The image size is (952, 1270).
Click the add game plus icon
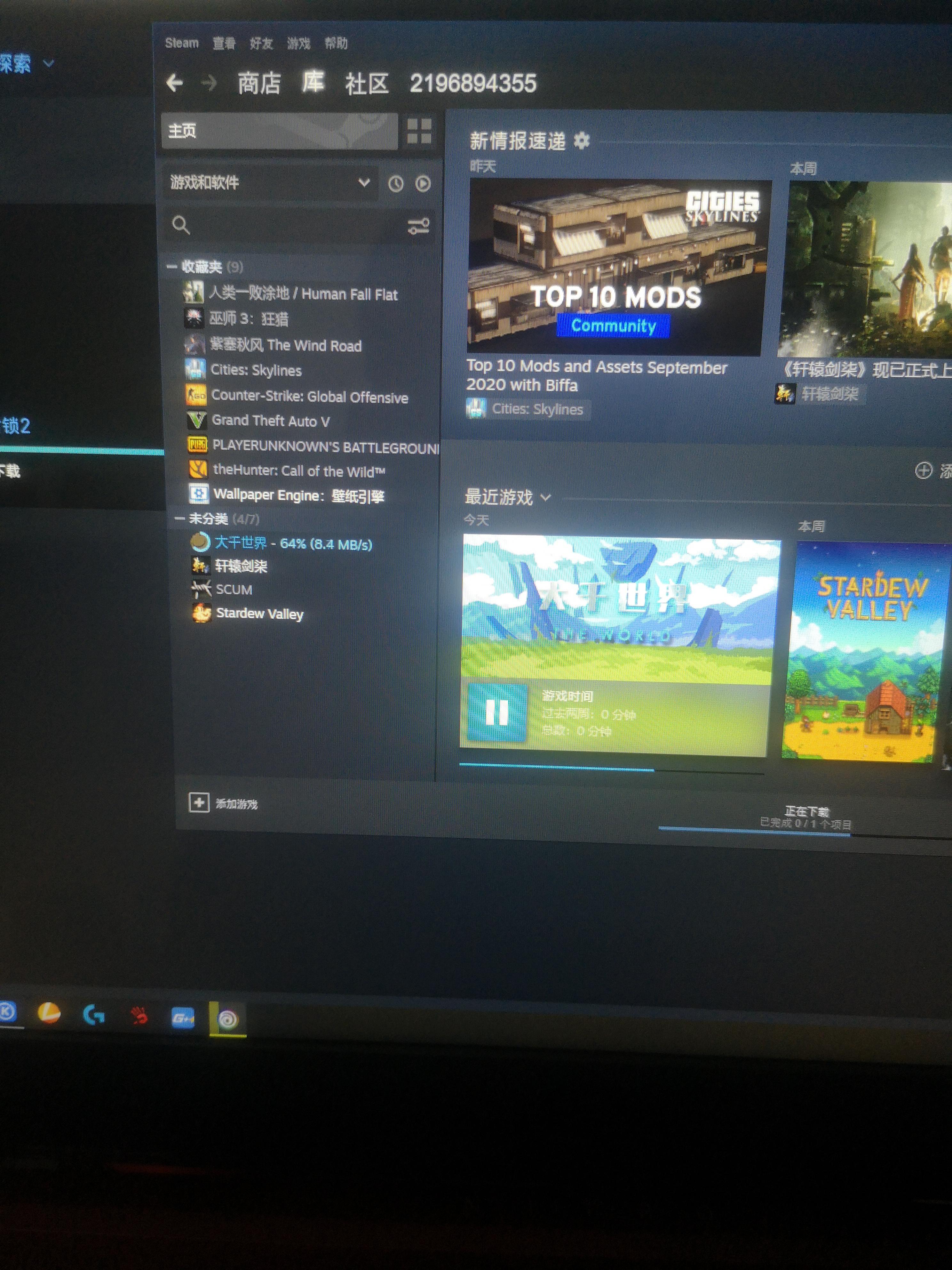click(199, 802)
